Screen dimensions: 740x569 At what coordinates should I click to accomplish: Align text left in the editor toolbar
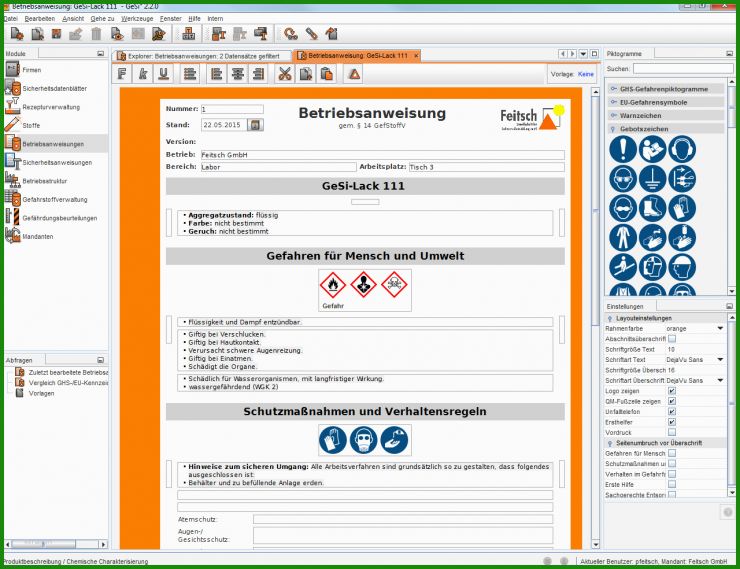point(217,74)
